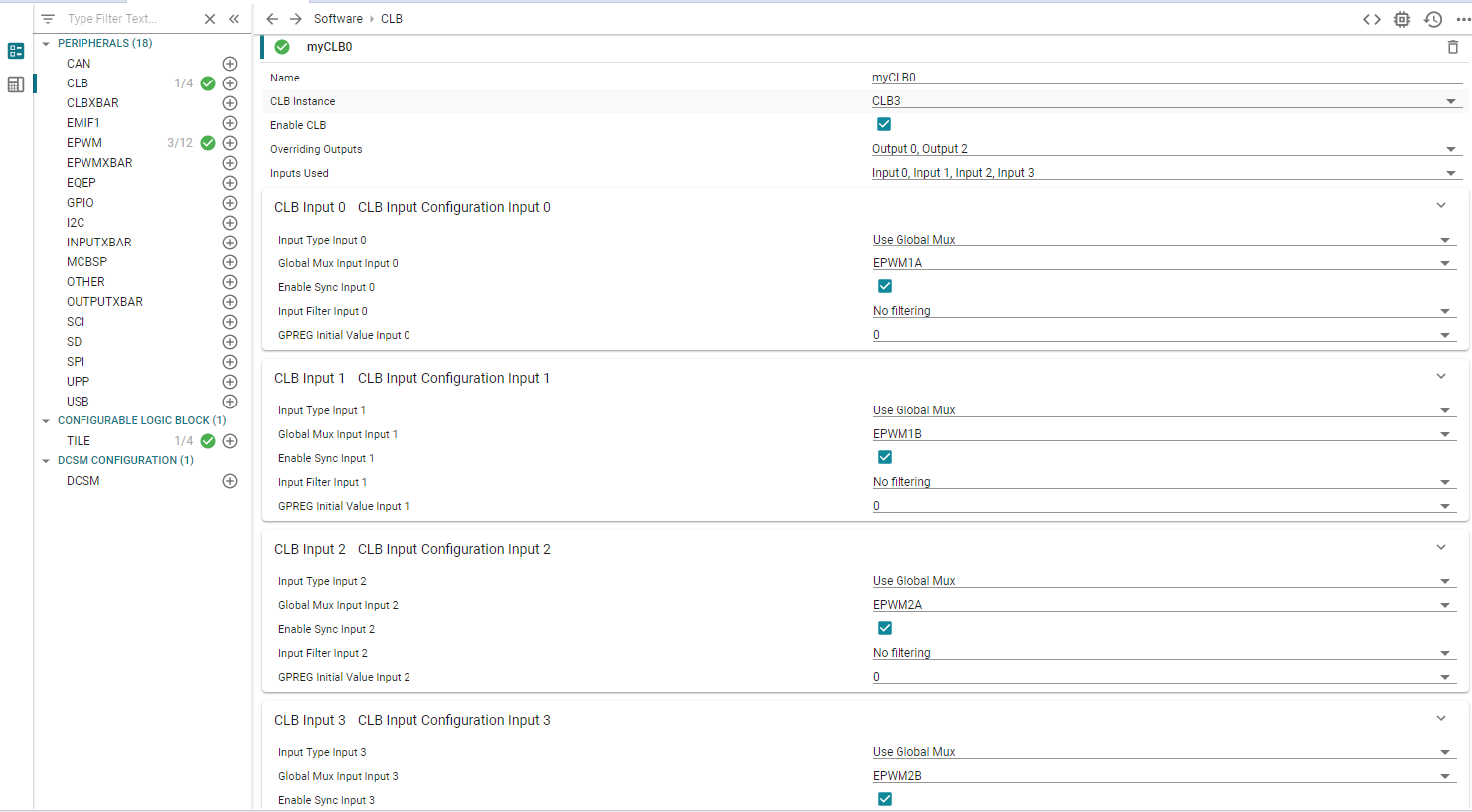Uncheck the Enable CLB checkbox
The width and height of the screenshot is (1472, 812).
[x=884, y=124]
